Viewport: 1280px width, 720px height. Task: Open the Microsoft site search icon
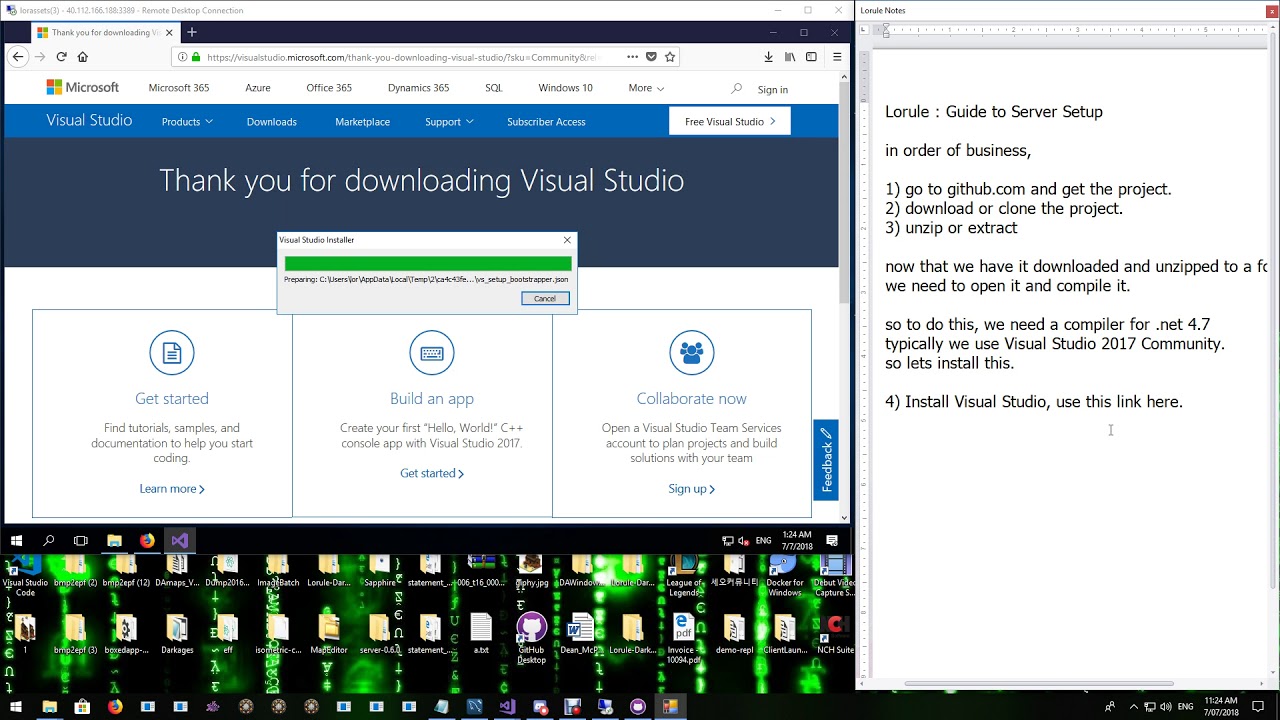tap(737, 88)
